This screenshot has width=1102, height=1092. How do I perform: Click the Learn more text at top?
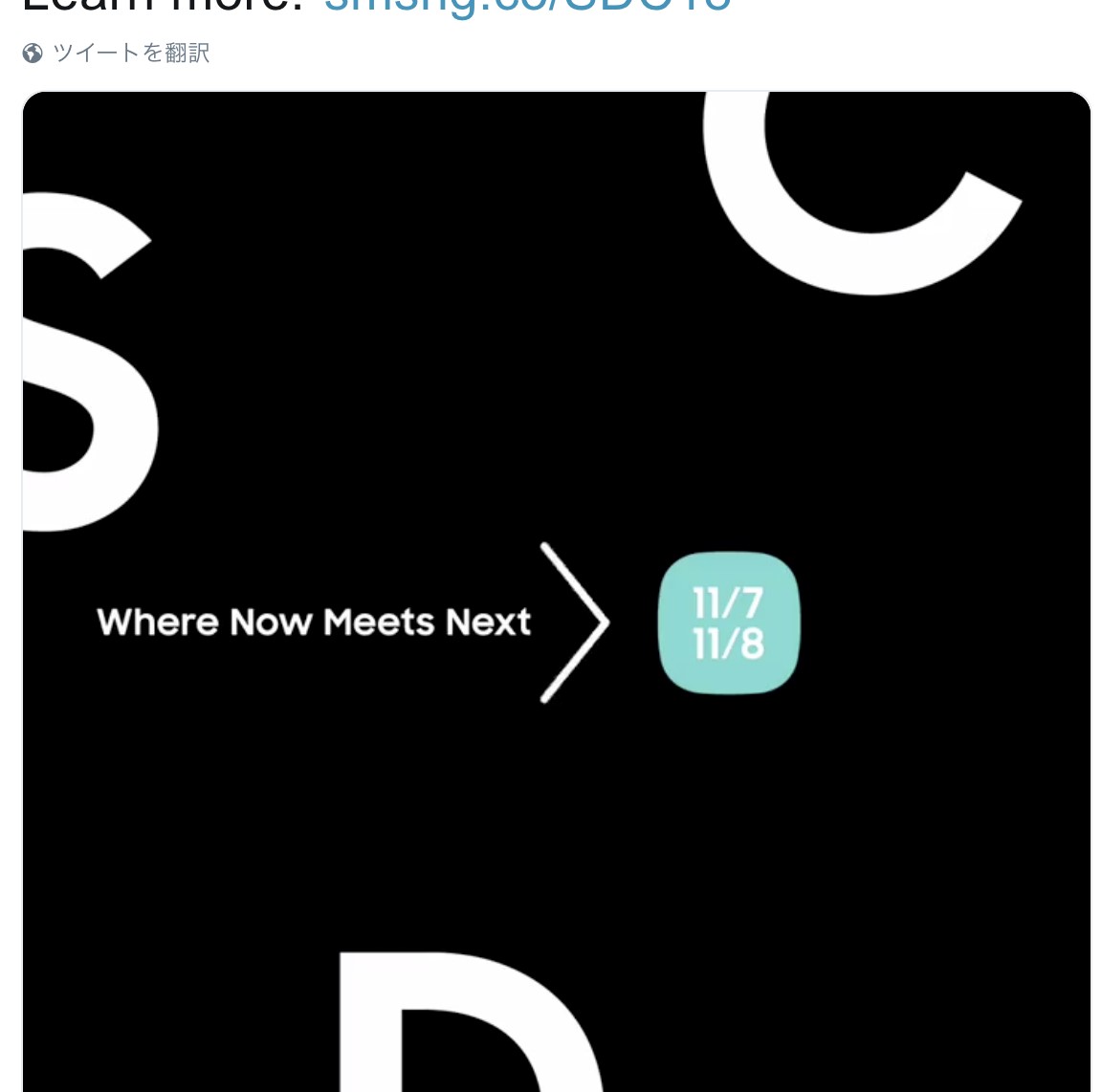163,6
